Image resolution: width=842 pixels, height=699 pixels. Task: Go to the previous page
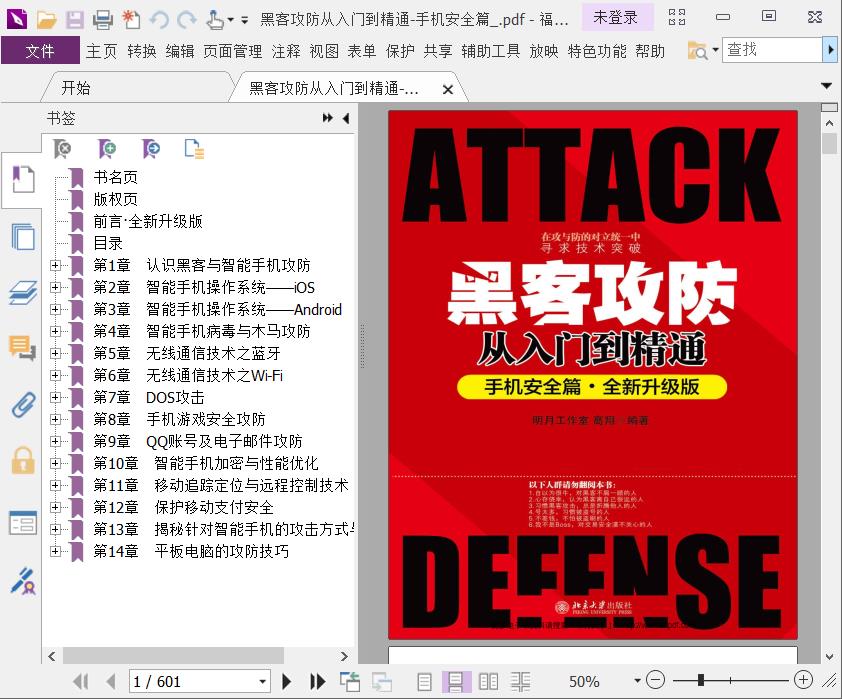point(111,681)
